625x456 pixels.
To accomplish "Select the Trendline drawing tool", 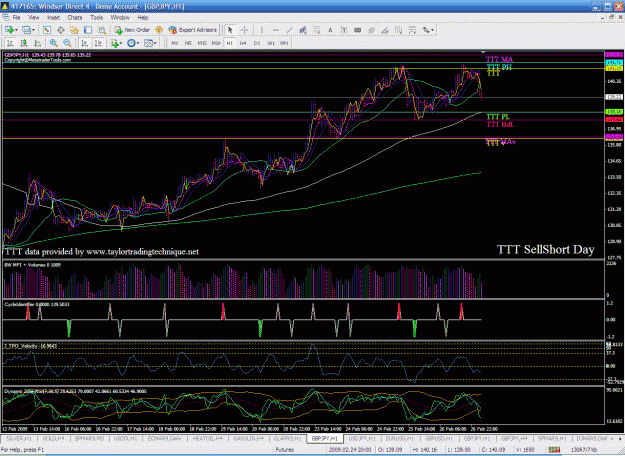I will [x=289, y=30].
